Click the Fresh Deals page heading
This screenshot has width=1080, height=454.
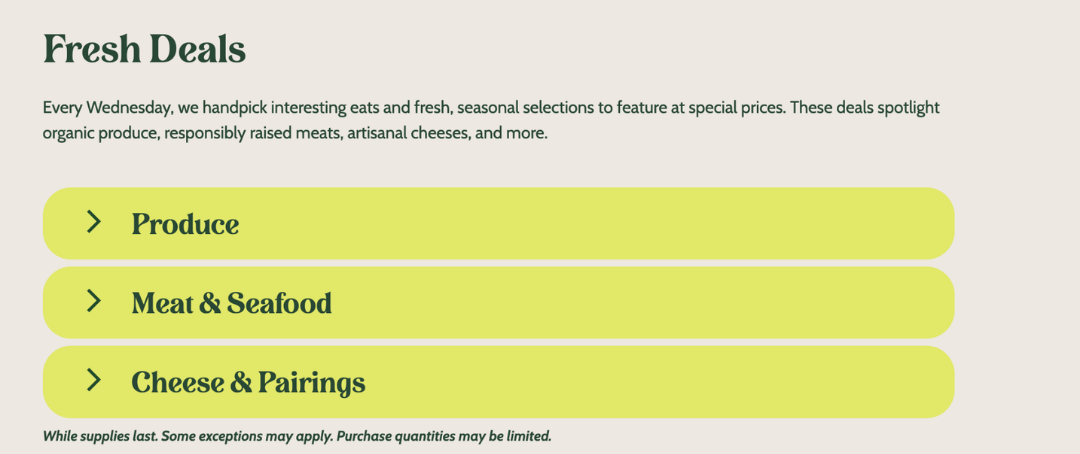coord(144,50)
